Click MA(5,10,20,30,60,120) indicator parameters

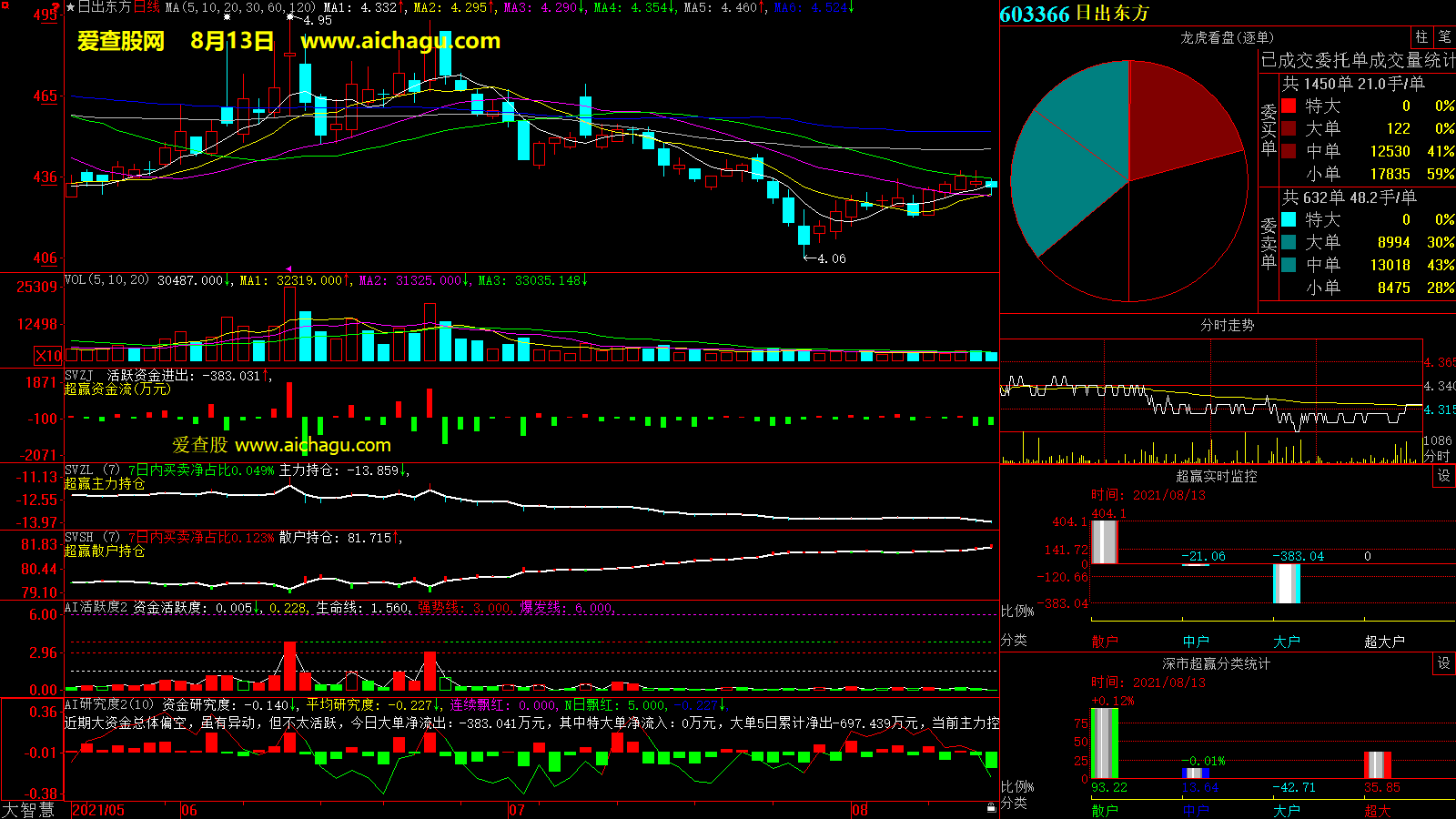[x=240, y=7]
